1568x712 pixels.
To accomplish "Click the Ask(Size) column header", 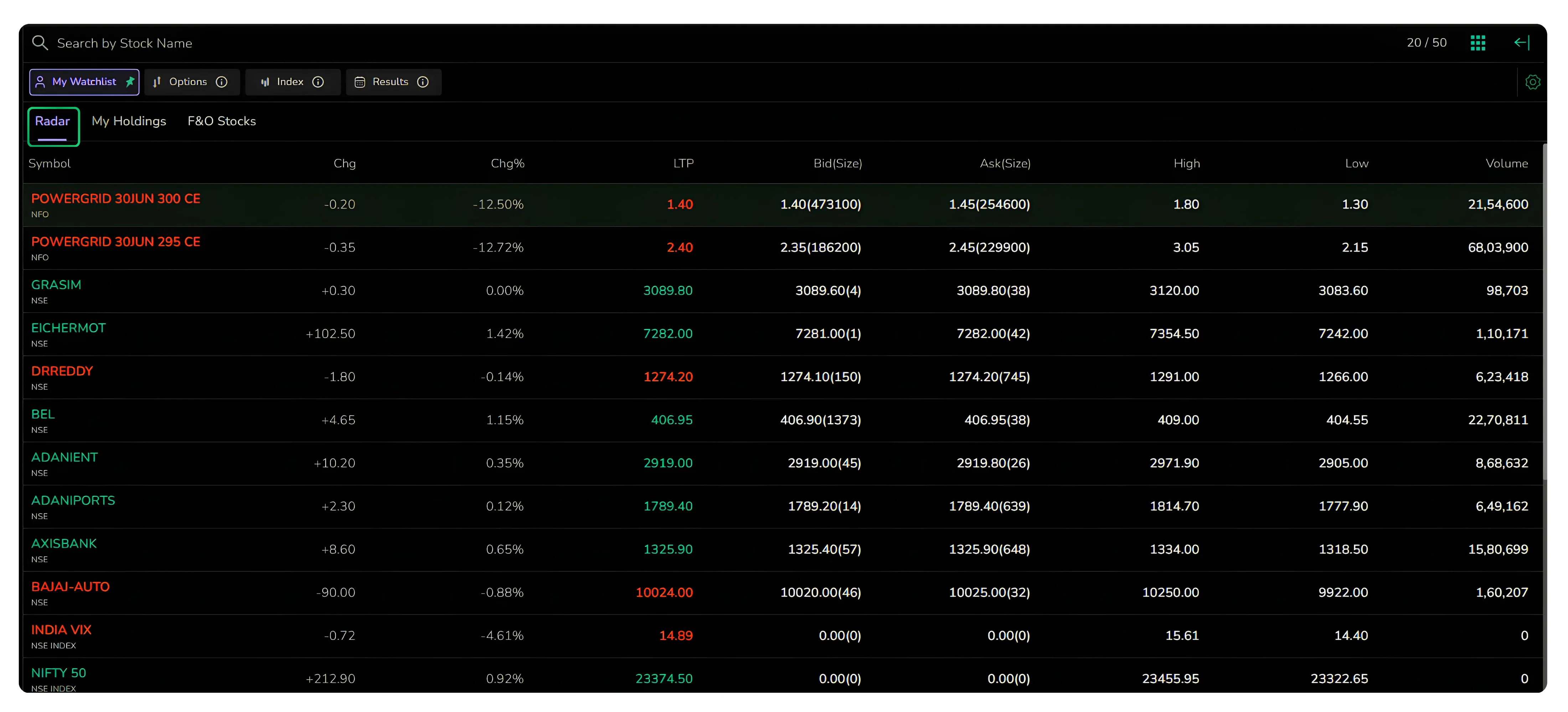I will point(1006,163).
